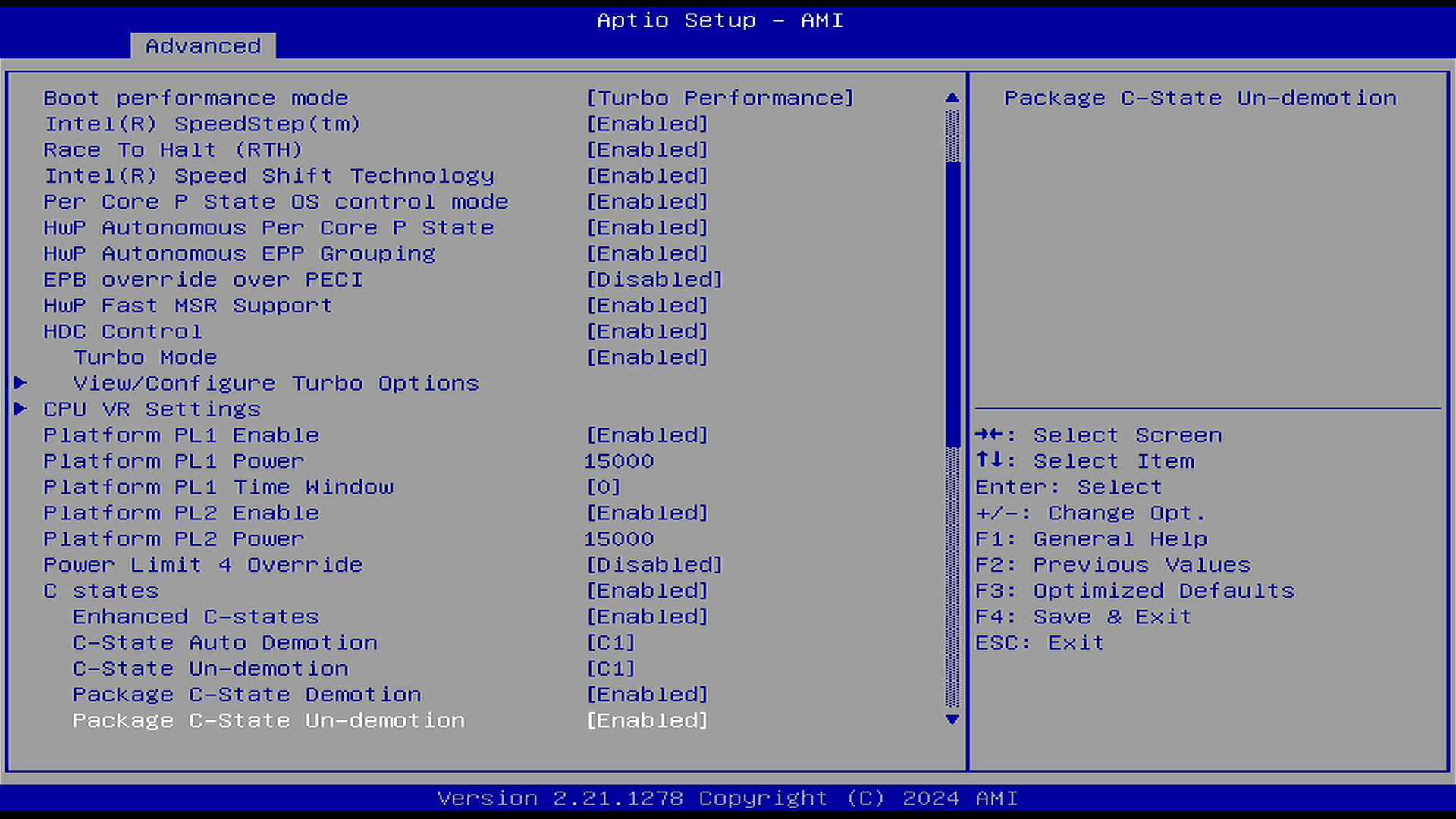Expand CPU VR Settings submenu arrow
This screenshot has height=819, width=1456.
point(20,409)
